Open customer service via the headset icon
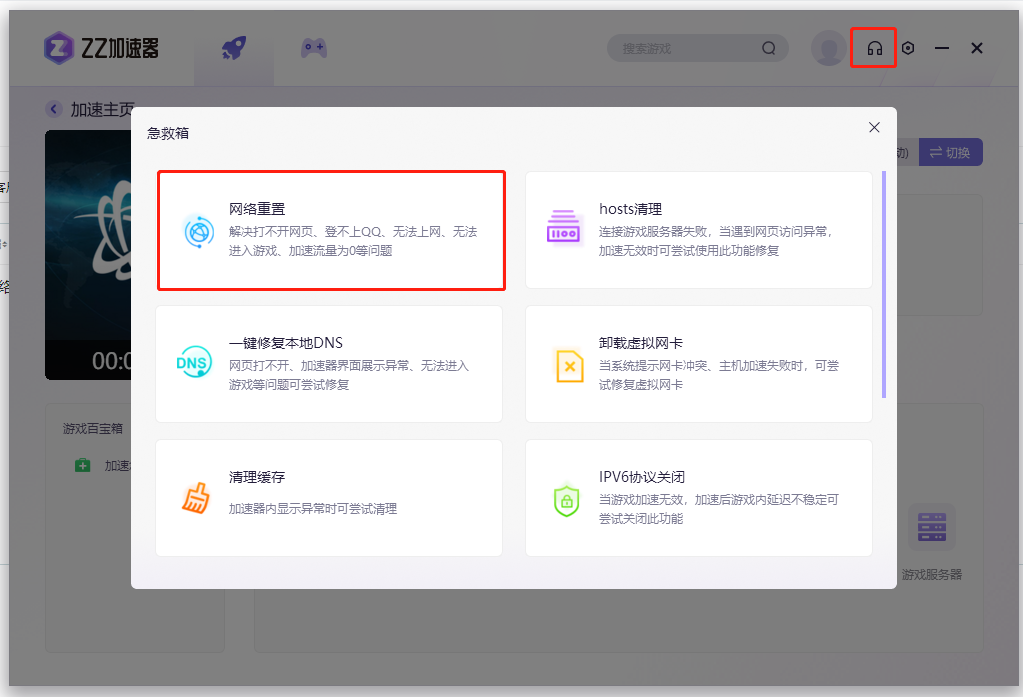1023x697 pixels. coord(873,47)
